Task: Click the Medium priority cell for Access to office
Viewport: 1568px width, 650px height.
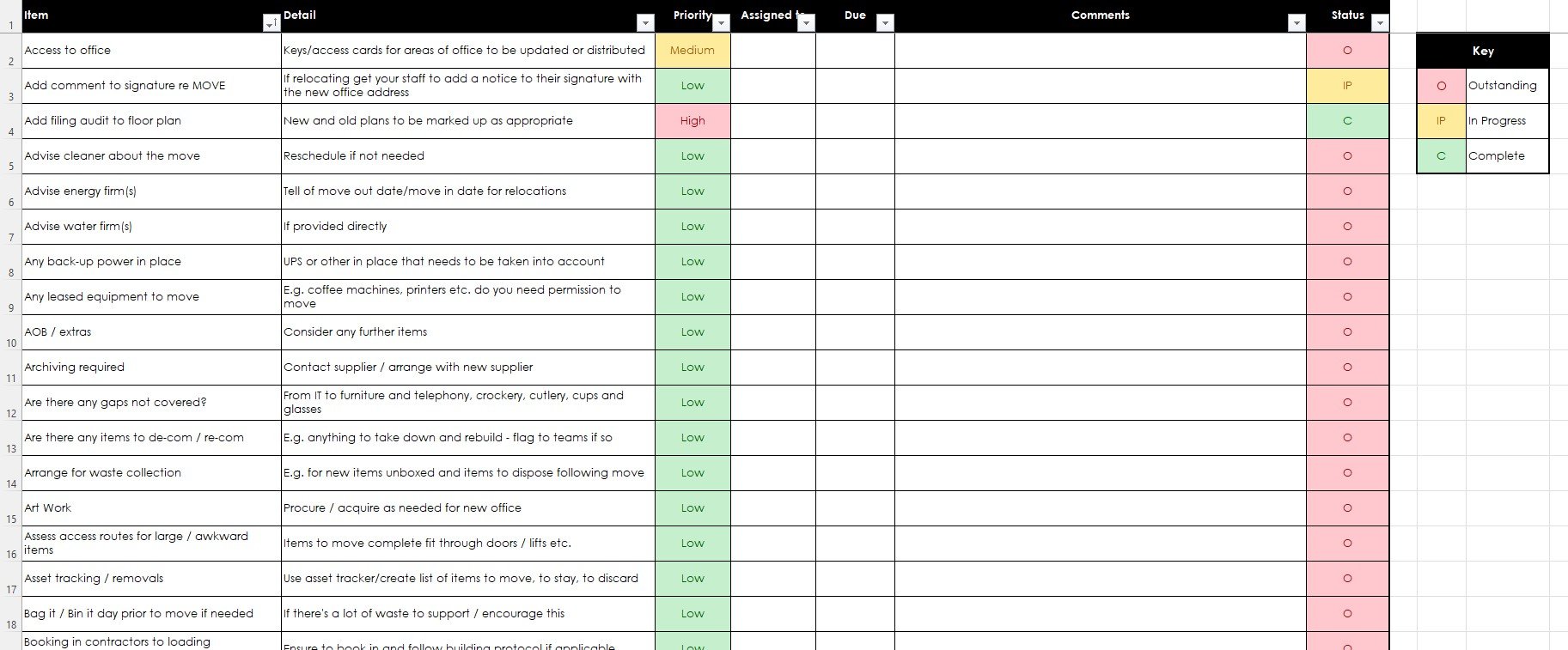Action: coord(692,51)
